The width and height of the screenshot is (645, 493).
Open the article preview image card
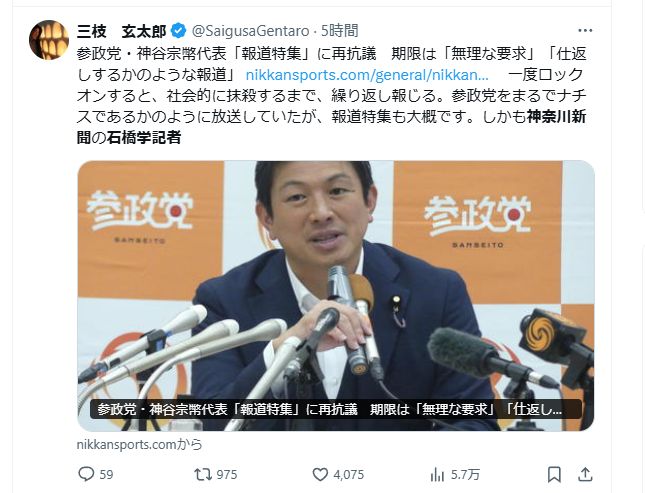point(336,295)
